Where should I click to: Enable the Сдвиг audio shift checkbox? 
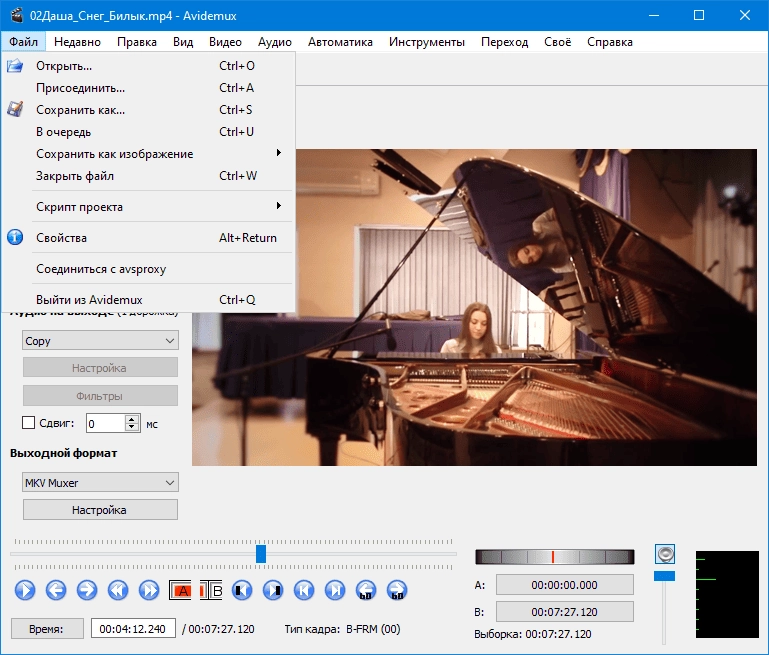(x=28, y=423)
